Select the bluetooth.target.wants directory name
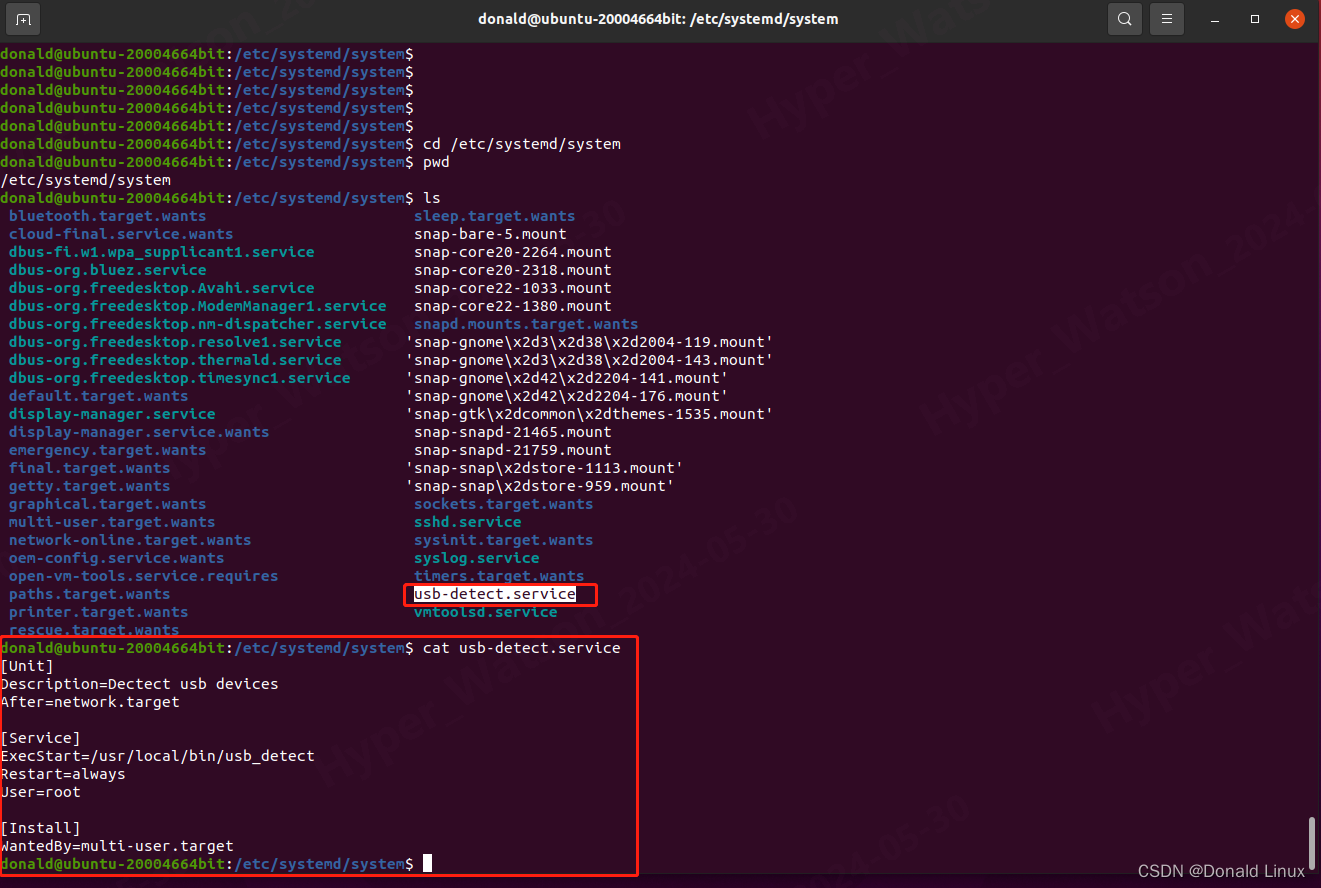Screen dimensions: 1321x888 click(x=106, y=216)
